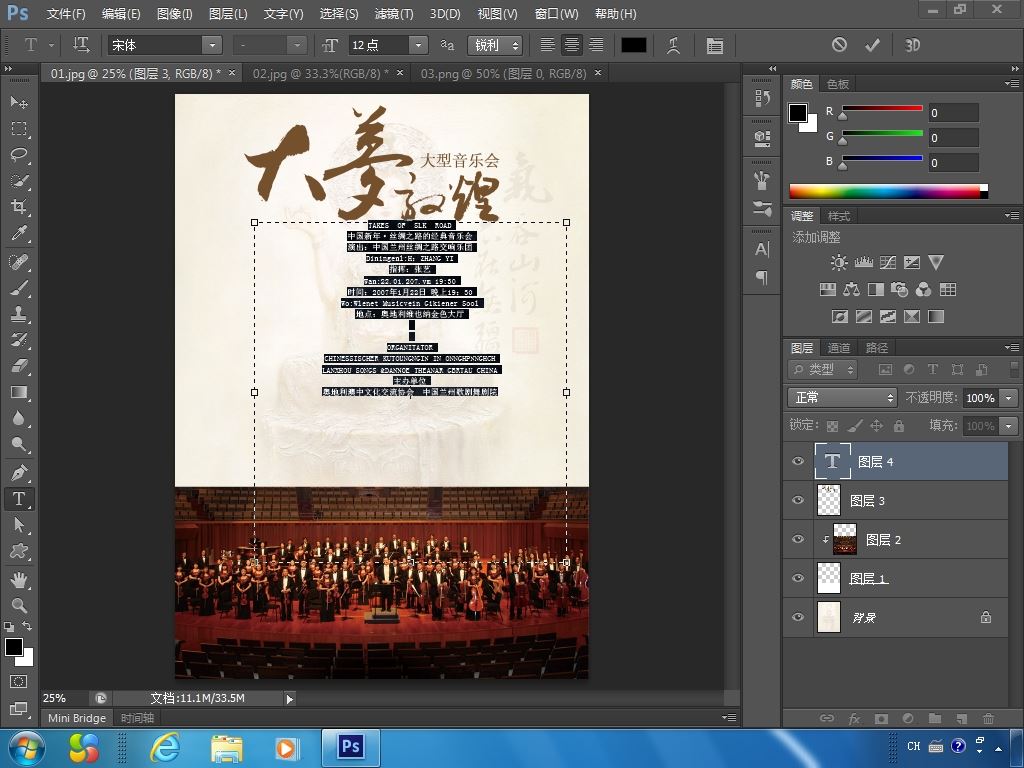Image resolution: width=1024 pixels, height=768 pixels.
Task: Toggle text orientation
Action: 81,44
